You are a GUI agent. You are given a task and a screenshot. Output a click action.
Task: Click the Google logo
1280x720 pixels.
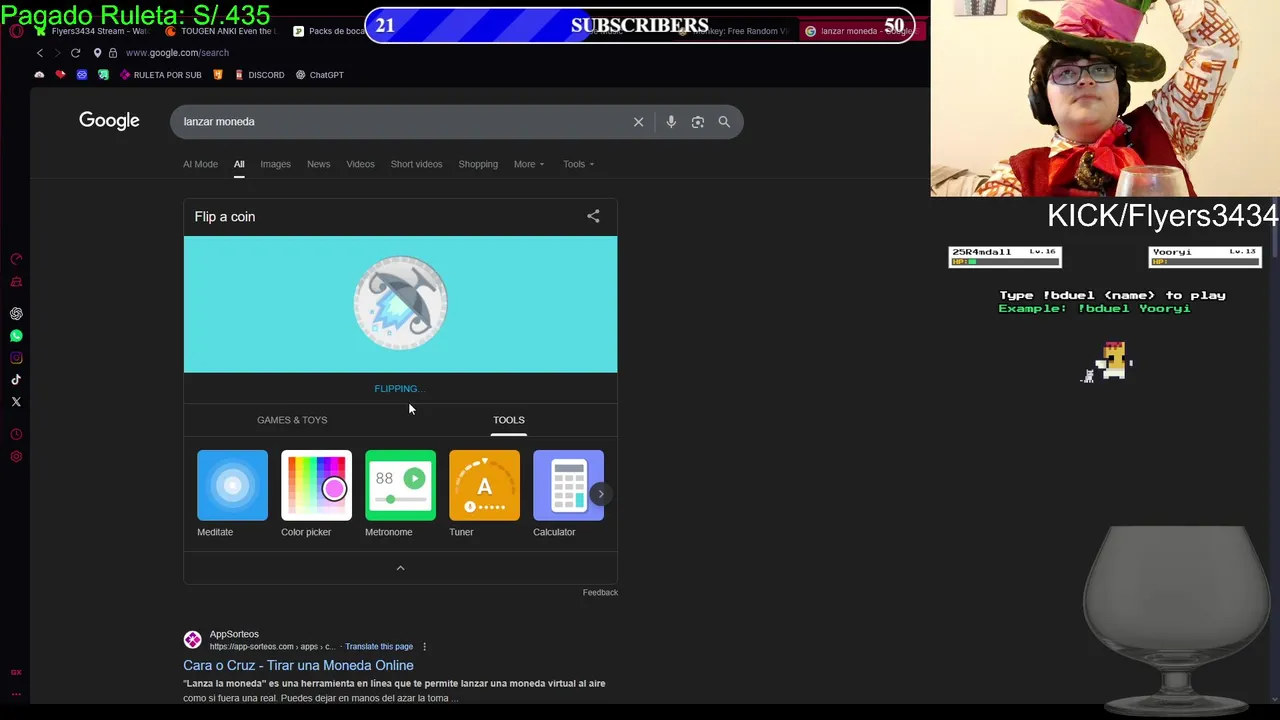point(109,121)
